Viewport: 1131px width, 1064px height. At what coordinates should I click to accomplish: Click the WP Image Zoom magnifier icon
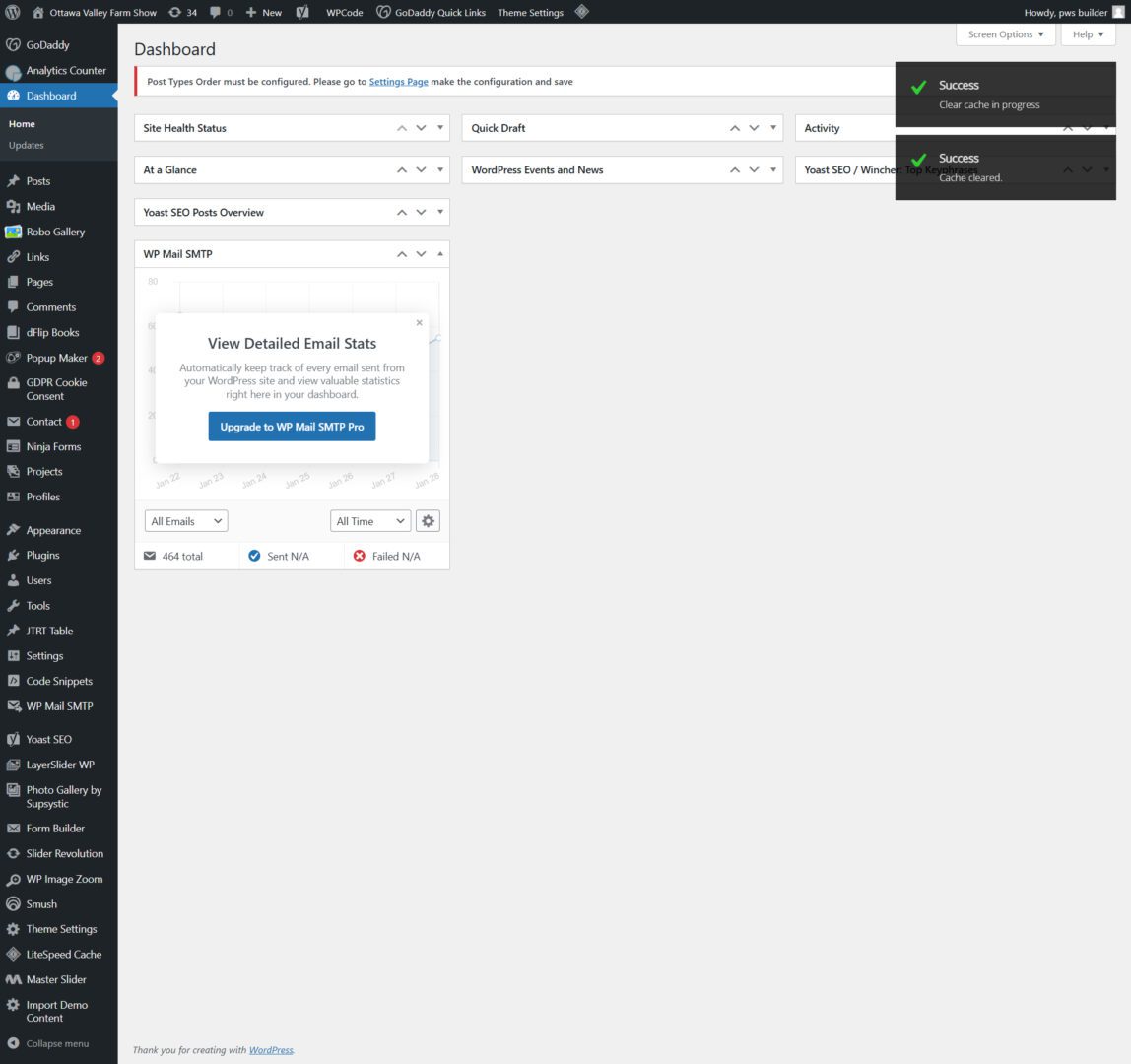(13, 879)
